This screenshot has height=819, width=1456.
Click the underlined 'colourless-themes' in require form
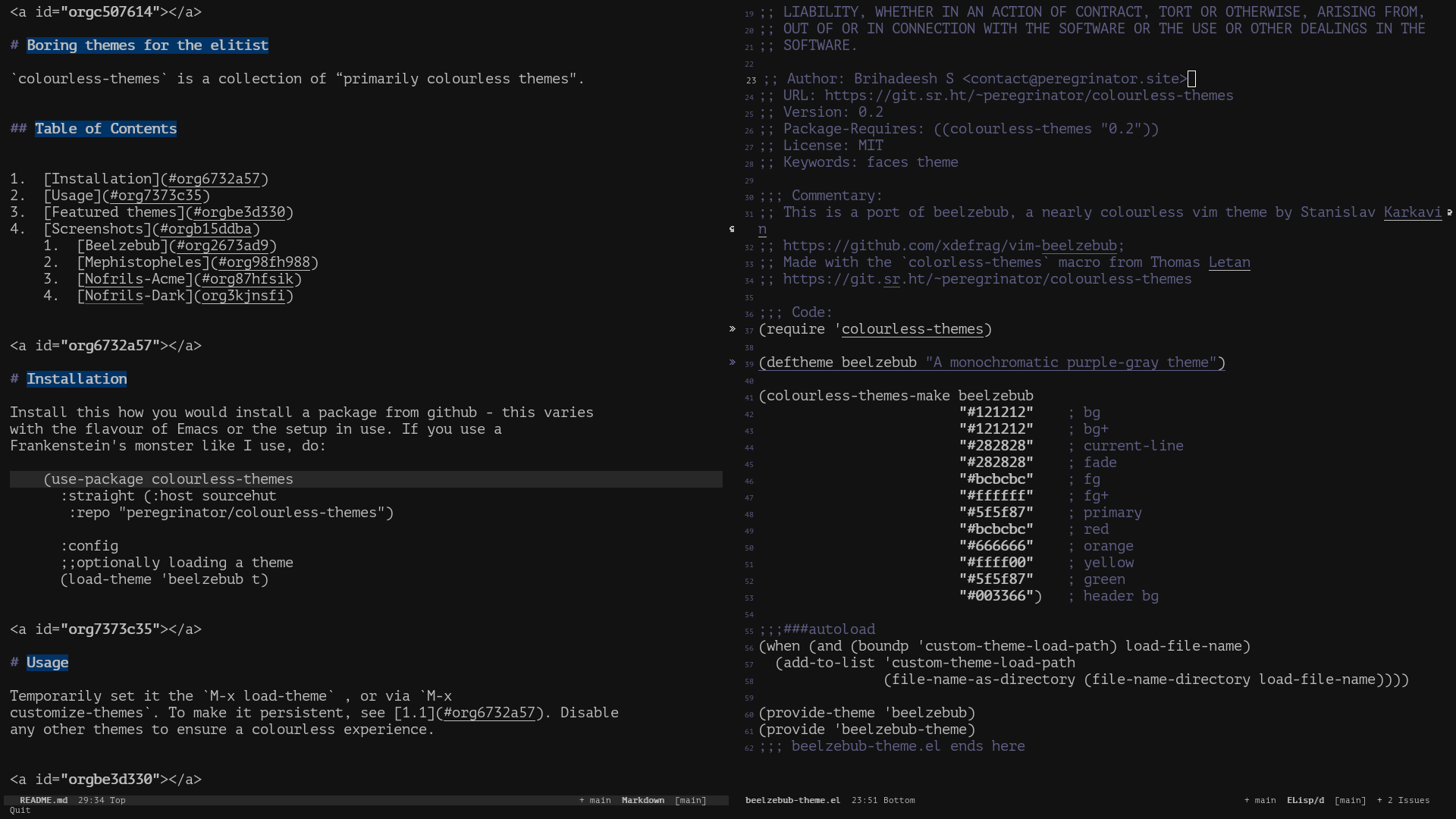click(912, 329)
